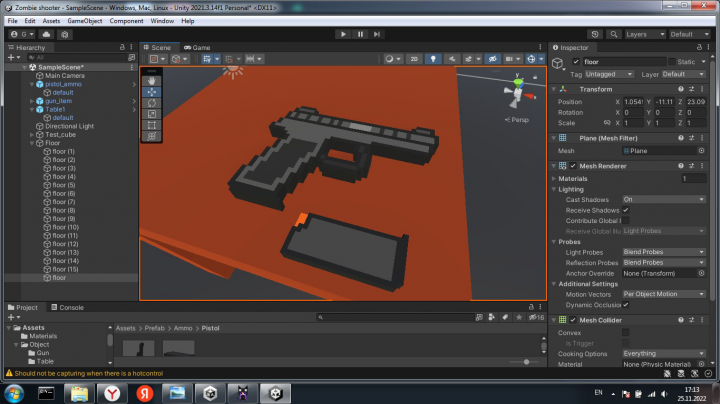Screen dimensions: 720x404
Task: Toggle scene visibility hidden-objects button
Action: pyautogui.click(x=492, y=59)
